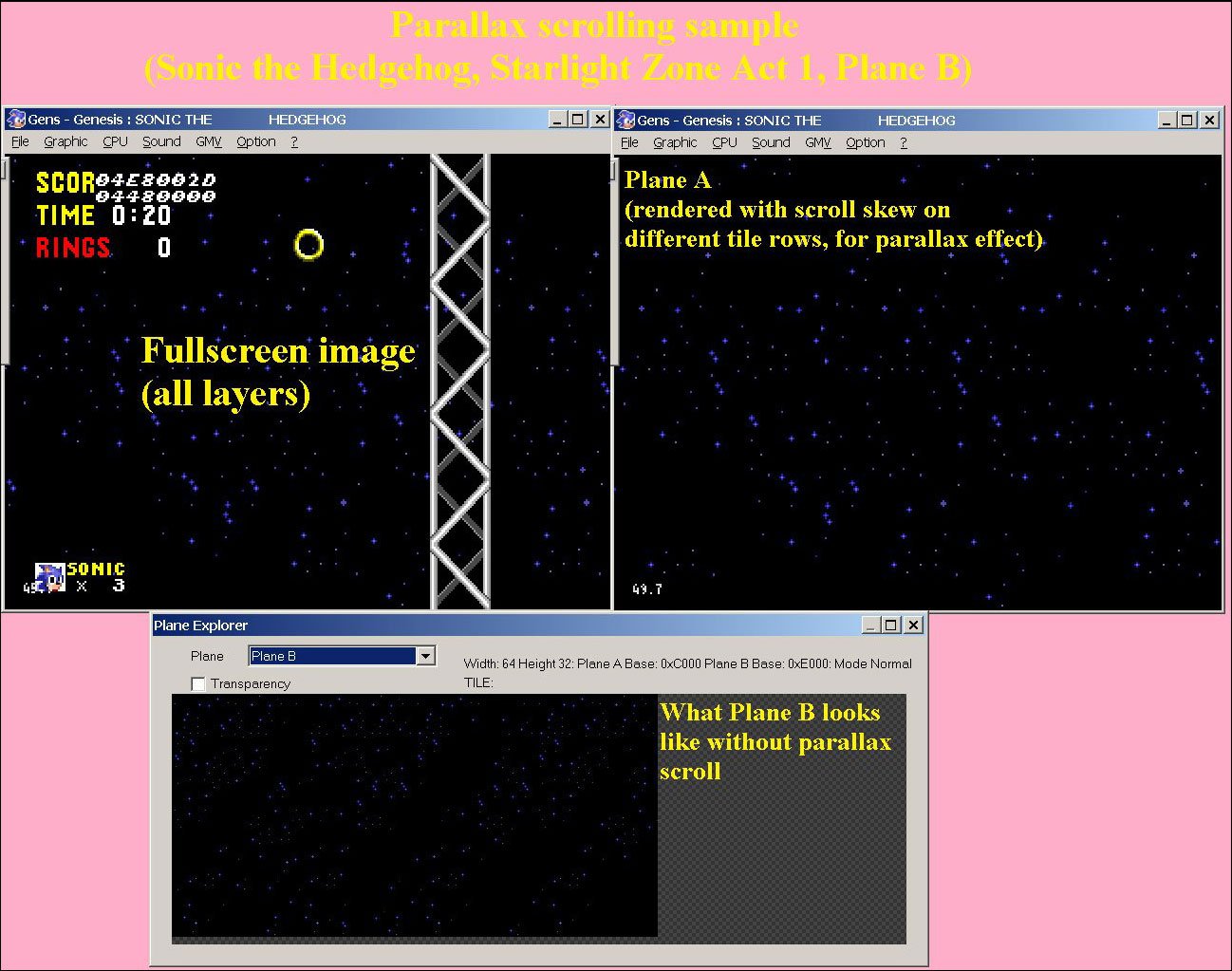Click the TILE: label in Plane Explorer
This screenshot has width=1232, height=971.
pyautogui.click(x=478, y=682)
